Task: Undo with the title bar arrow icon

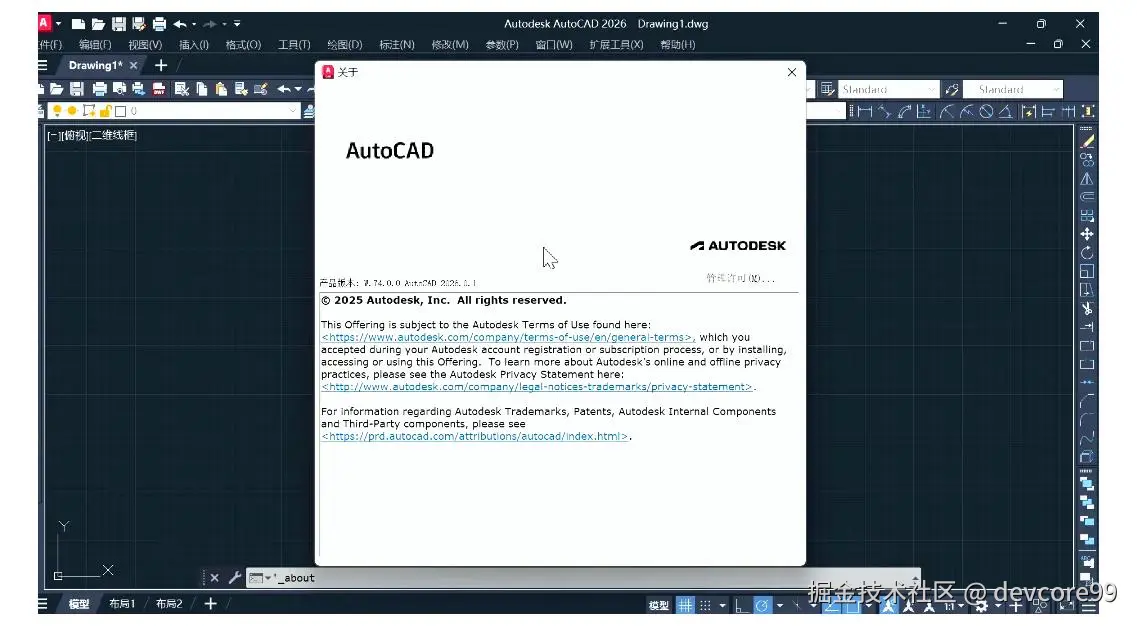Action: [x=180, y=24]
